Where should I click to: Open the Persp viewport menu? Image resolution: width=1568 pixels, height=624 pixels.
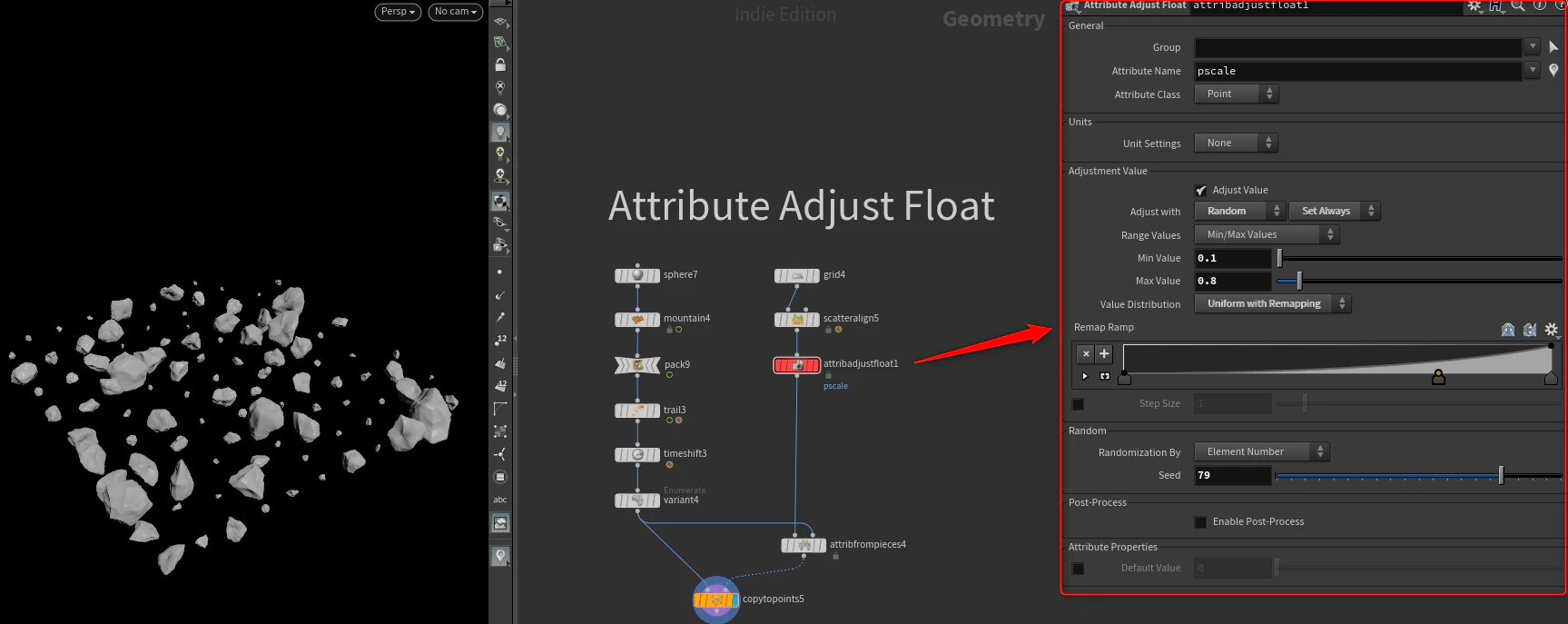(x=398, y=12)
